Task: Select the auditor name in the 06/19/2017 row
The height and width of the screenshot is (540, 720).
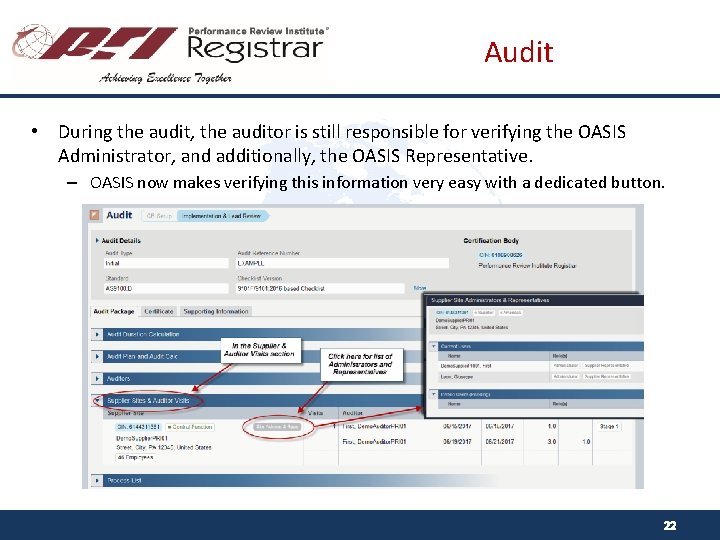Action: [374, 442]
